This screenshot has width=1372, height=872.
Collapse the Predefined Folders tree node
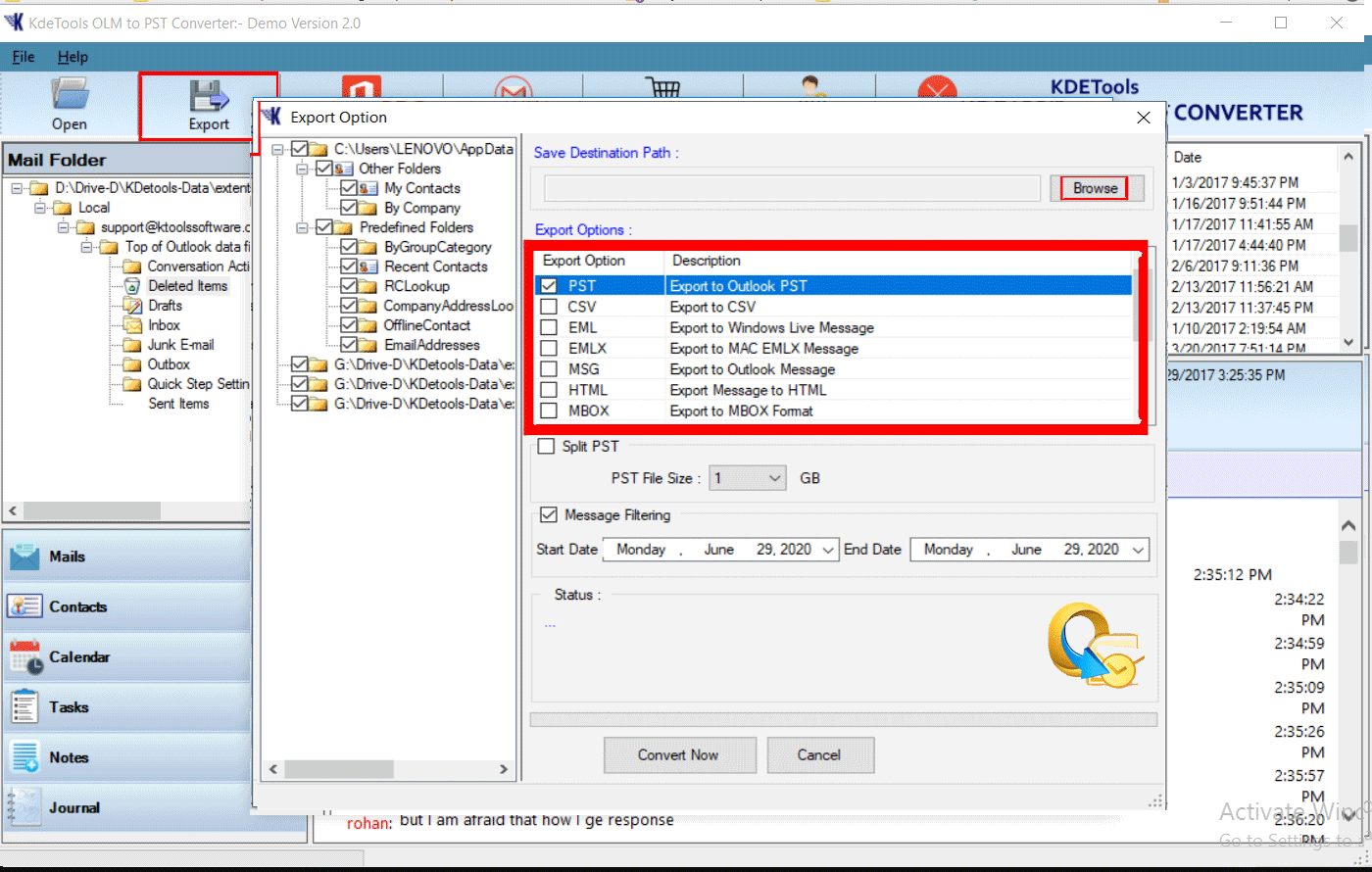304,227
